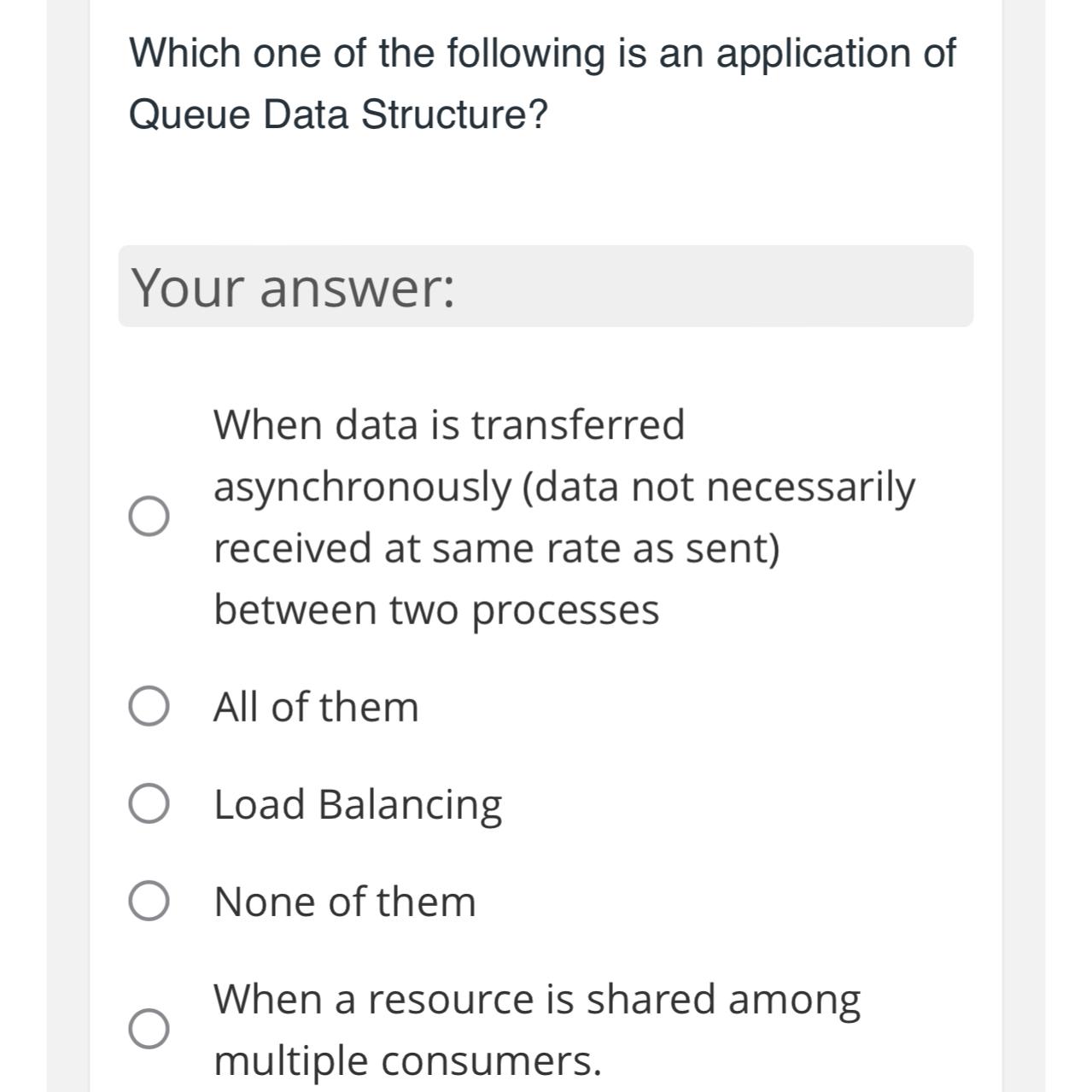Click the 'between two processes' text line

click(436, 610)
